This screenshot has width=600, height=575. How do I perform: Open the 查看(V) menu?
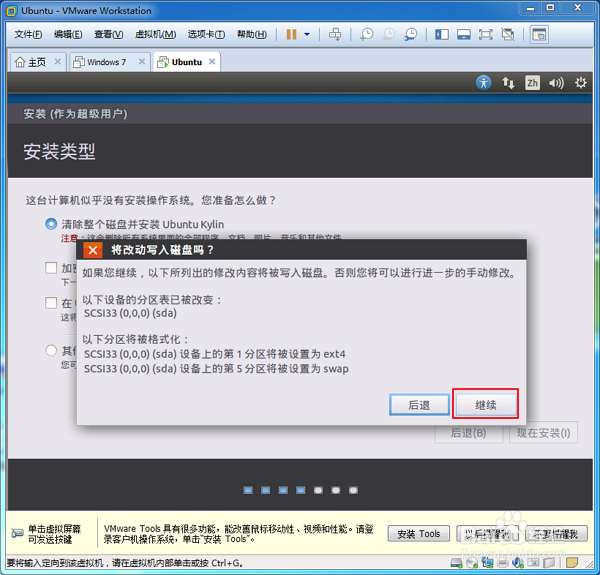(x=109, y=34)
